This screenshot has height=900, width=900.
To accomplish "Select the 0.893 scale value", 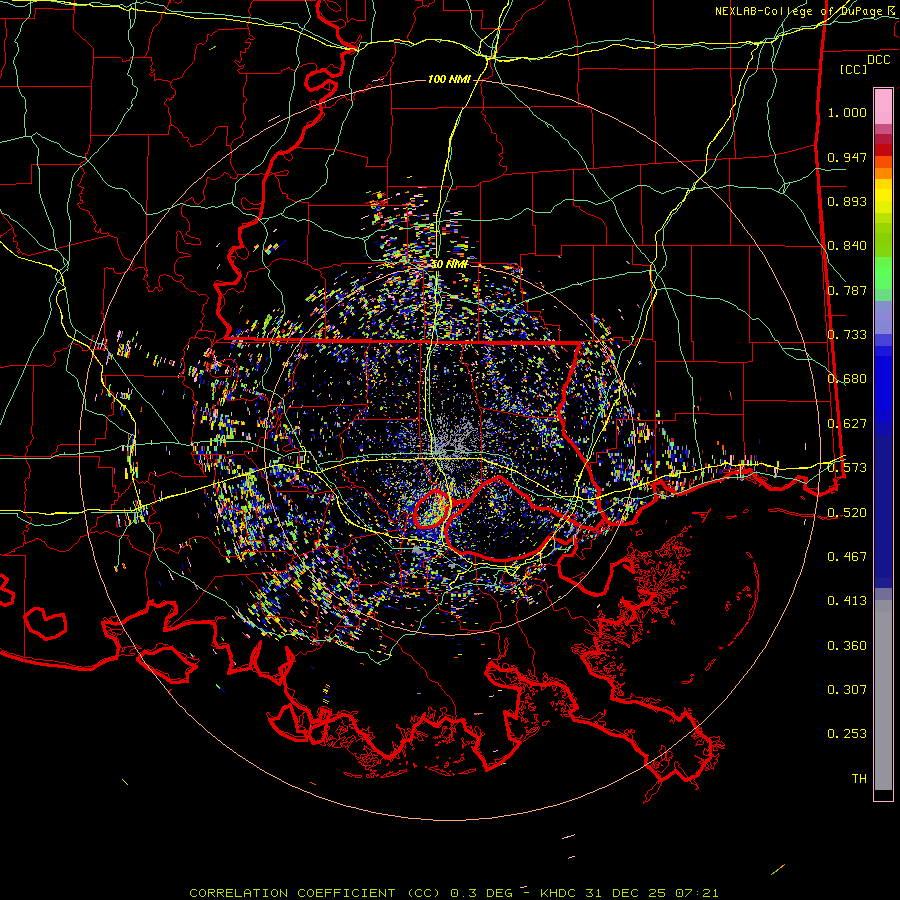I will click(847, 201).
